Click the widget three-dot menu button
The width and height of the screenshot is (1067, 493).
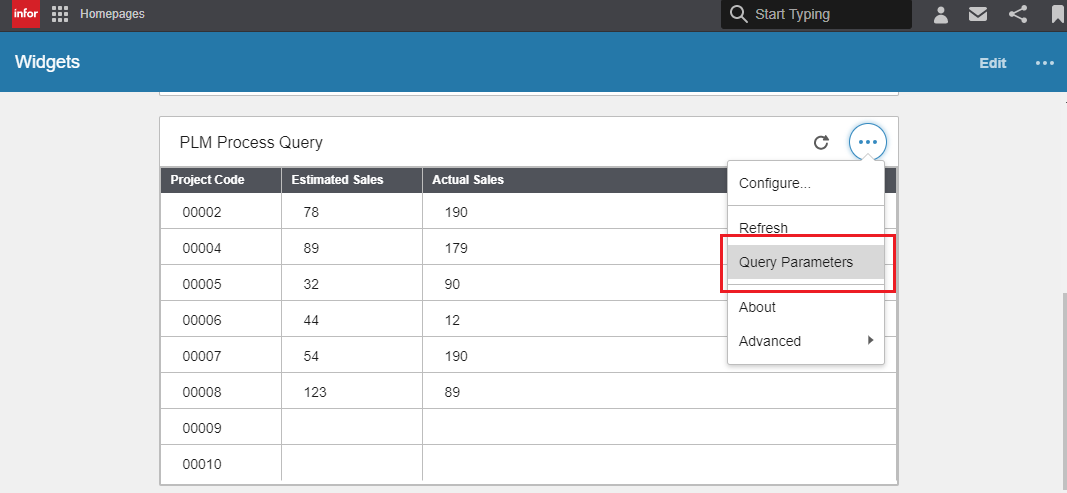point(867,143)
